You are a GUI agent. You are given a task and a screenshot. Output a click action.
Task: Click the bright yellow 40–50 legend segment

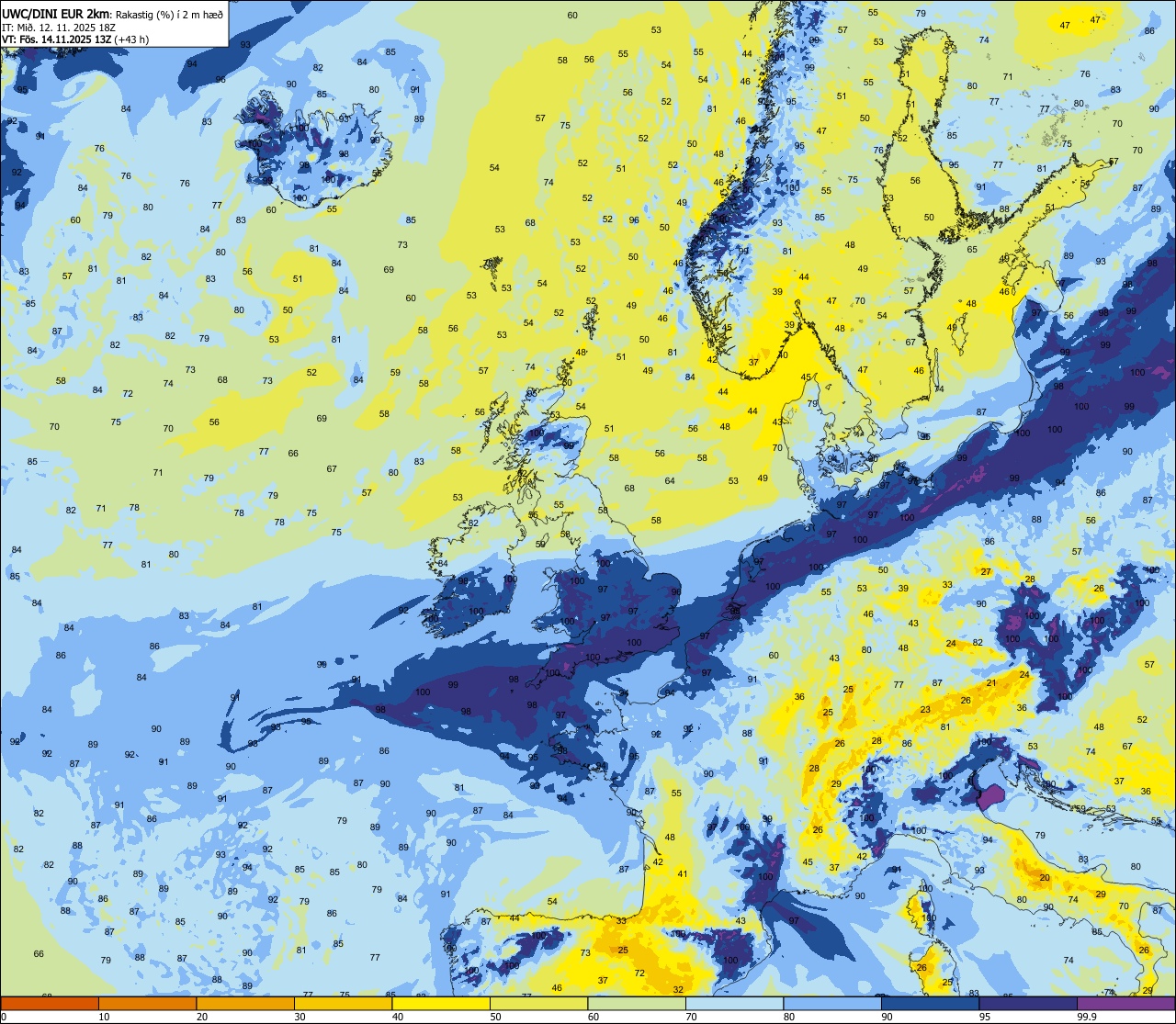pyautogui.click(x=441, y=1004)
